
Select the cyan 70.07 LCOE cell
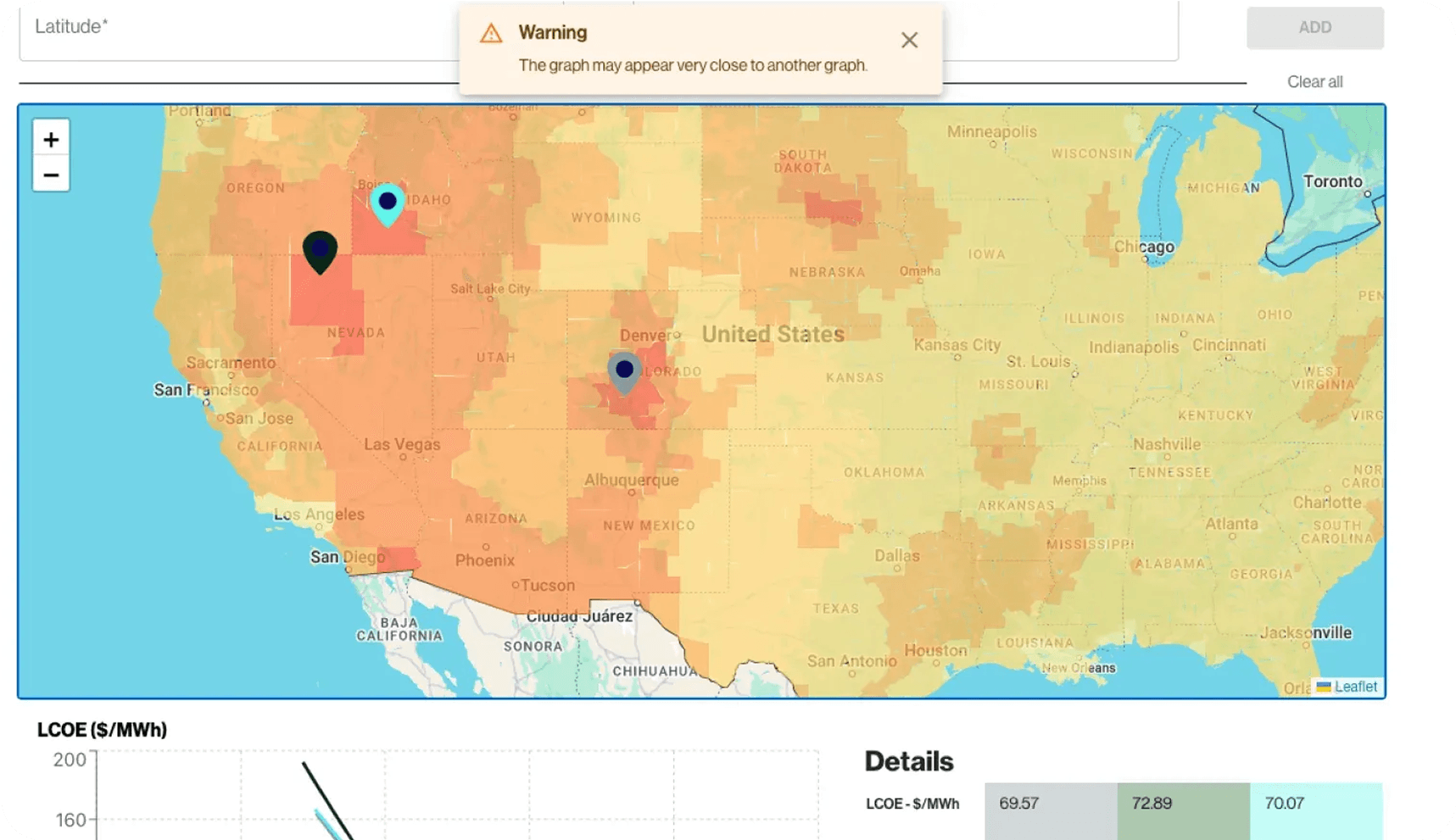point(1315,804)
